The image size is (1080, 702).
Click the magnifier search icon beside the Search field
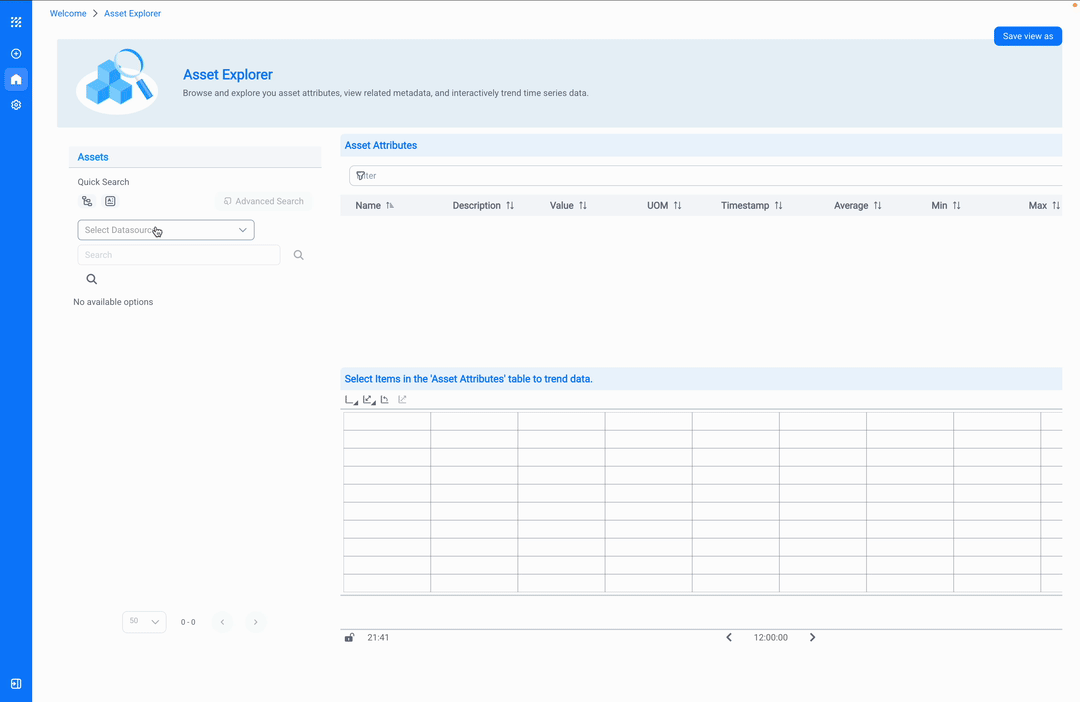[x=298, y=255]
